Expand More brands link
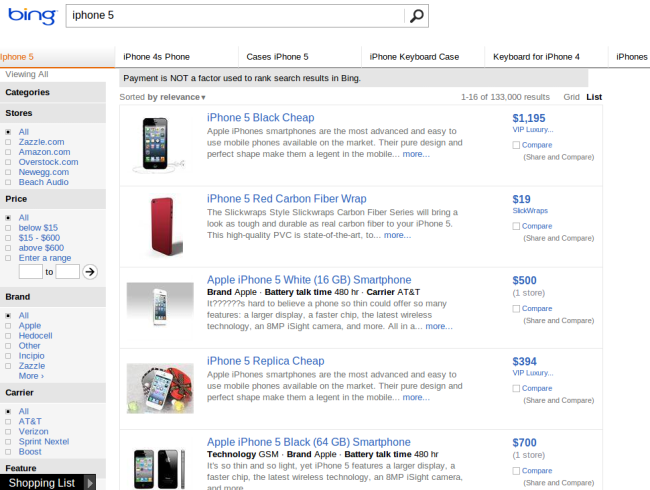The image size is (650, 490). click(31, 376)
